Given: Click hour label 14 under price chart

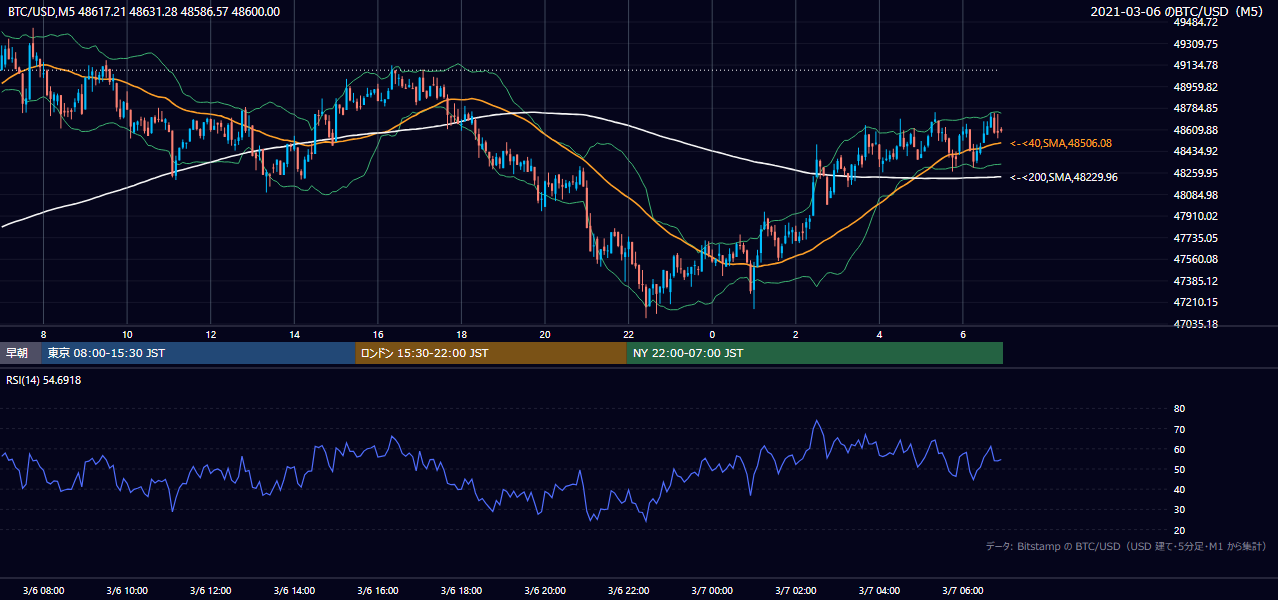Looking at the screenshot, I should pos(294,334).
